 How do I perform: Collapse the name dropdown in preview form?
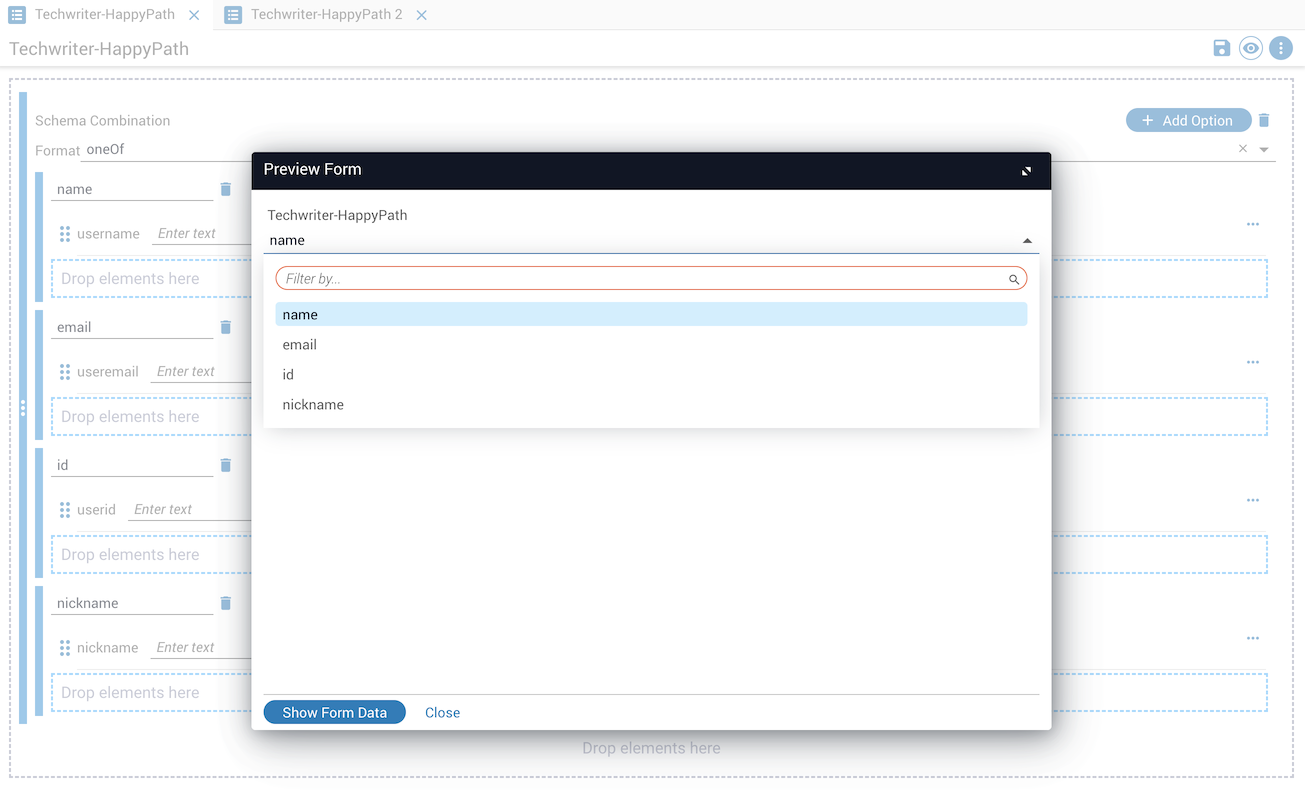[x=1027, y=241]
